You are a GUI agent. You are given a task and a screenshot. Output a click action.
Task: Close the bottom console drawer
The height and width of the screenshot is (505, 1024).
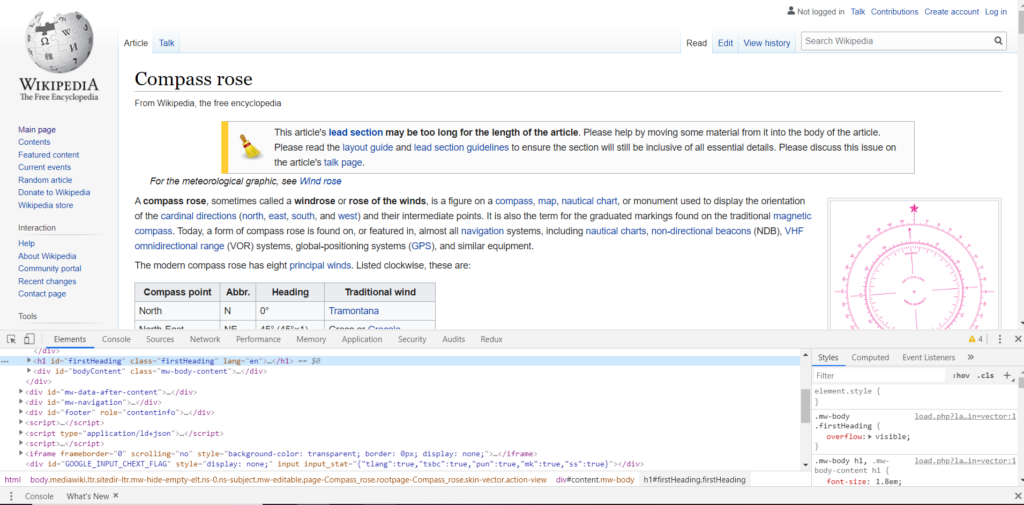point(1017,496)
